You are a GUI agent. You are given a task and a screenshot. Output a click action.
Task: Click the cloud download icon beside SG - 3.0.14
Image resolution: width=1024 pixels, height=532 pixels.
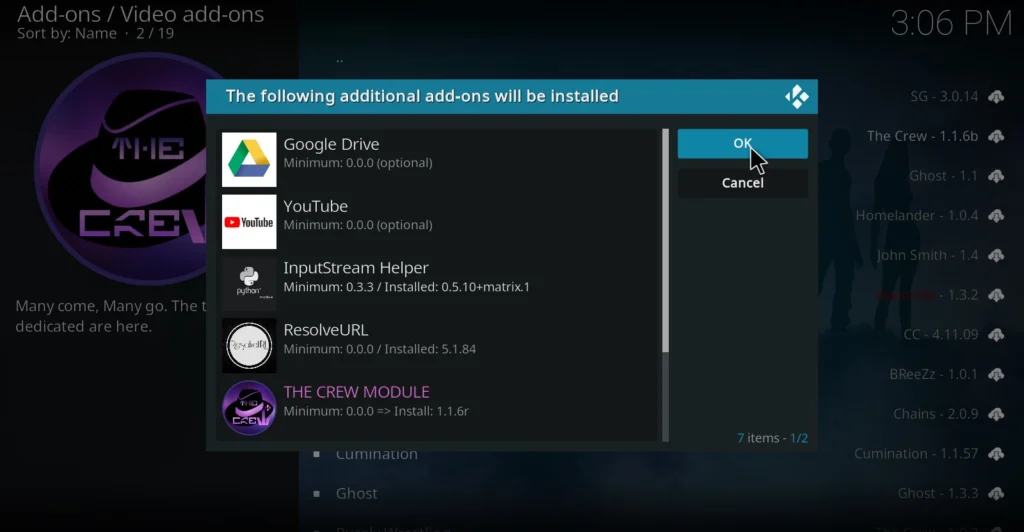click(996, 97)
